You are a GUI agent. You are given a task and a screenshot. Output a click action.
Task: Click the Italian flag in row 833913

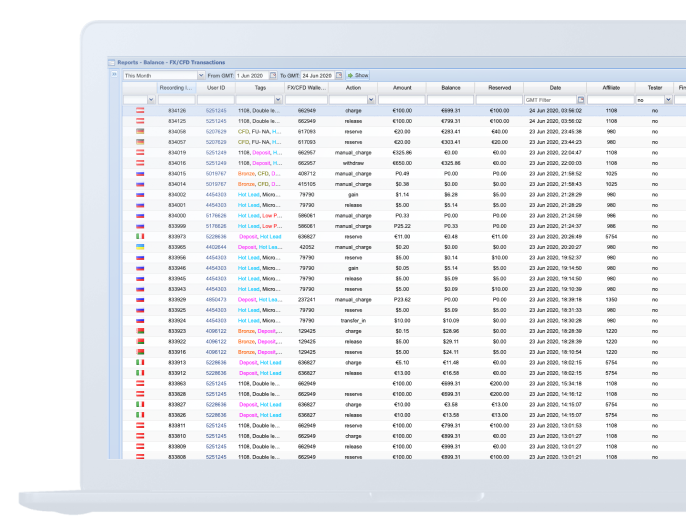140,362
